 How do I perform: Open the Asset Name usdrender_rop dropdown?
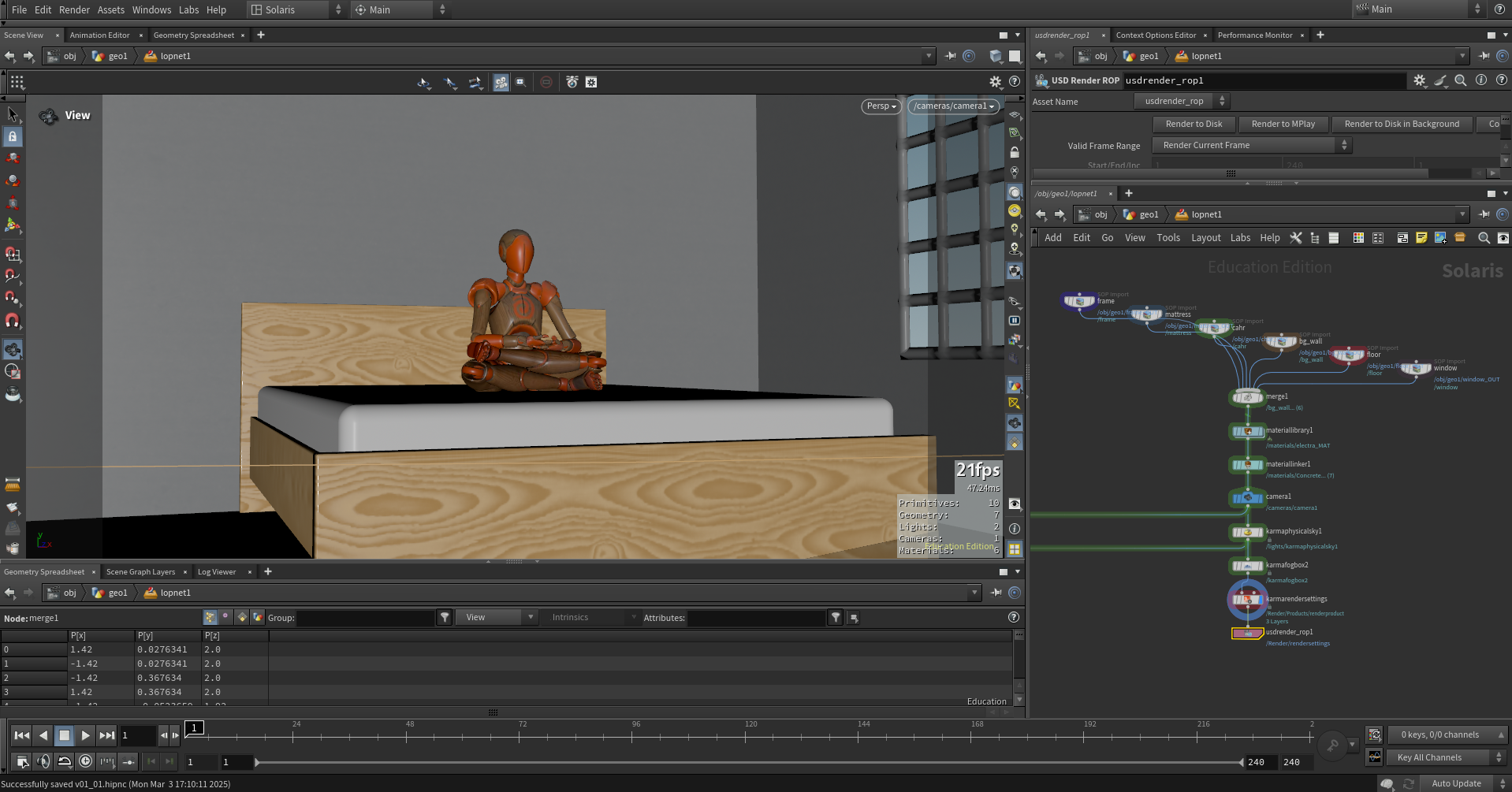[1182, 101]
